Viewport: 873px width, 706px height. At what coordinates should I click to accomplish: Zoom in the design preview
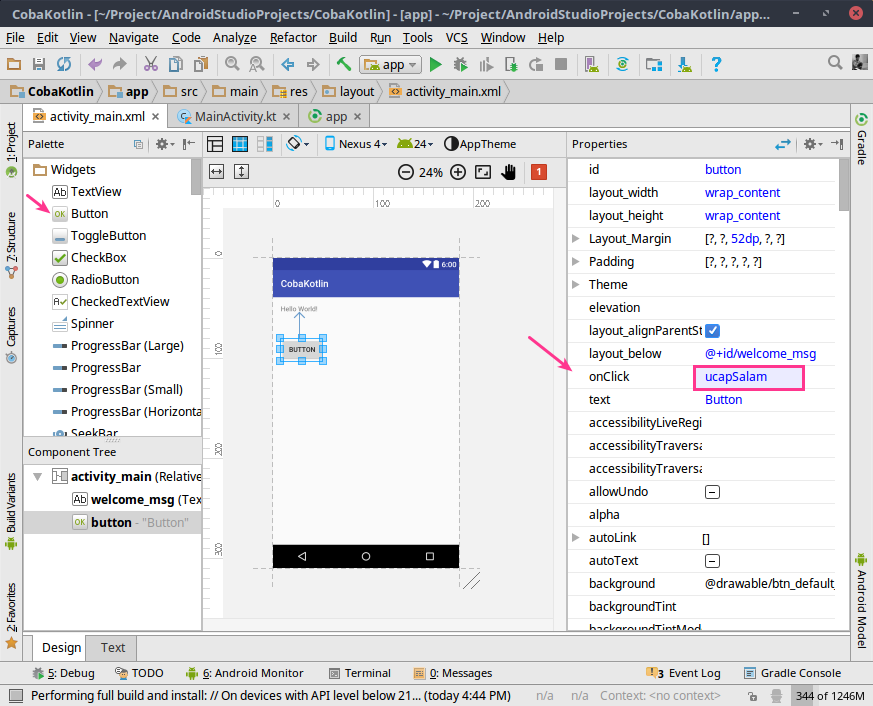point(458,172)
